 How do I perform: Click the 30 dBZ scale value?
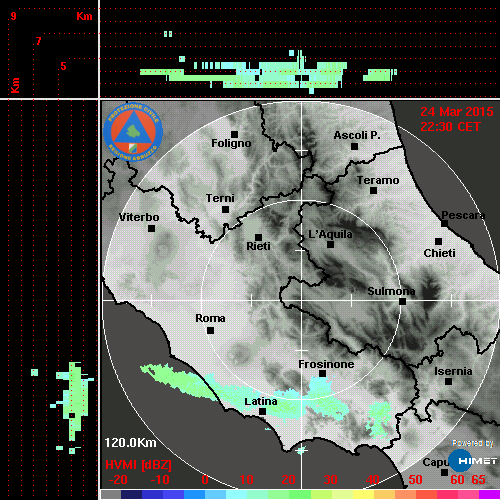[x=331, y=480]
